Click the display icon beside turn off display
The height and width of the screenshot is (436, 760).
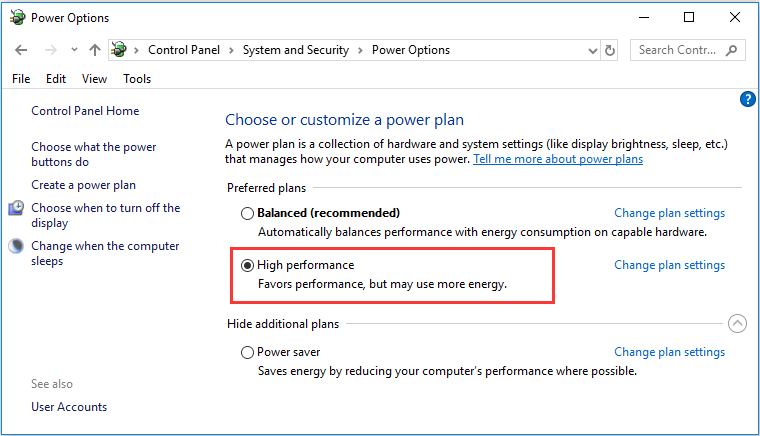(x=16, y=208)
